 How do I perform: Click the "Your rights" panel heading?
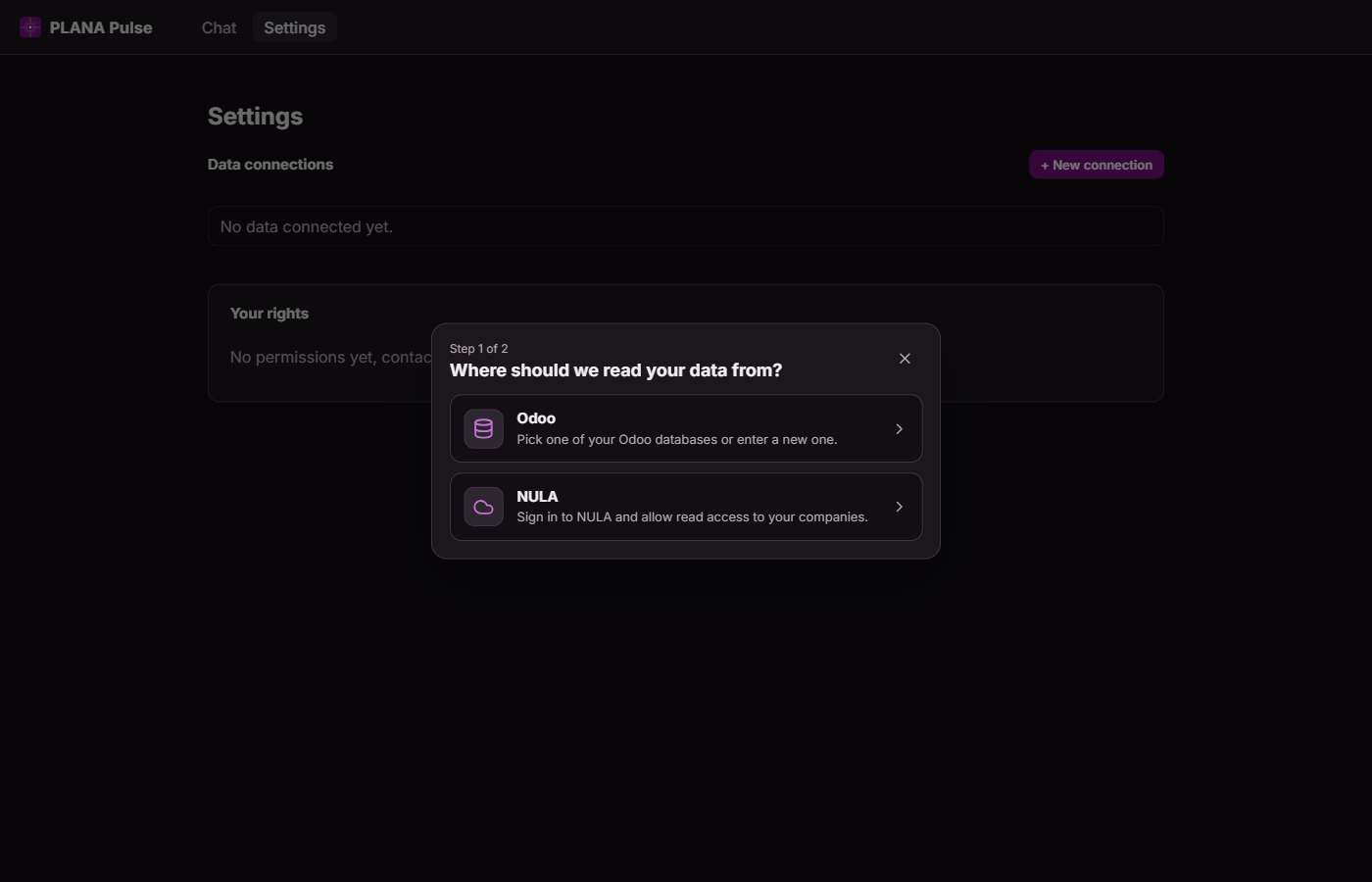tap(269, 314)
